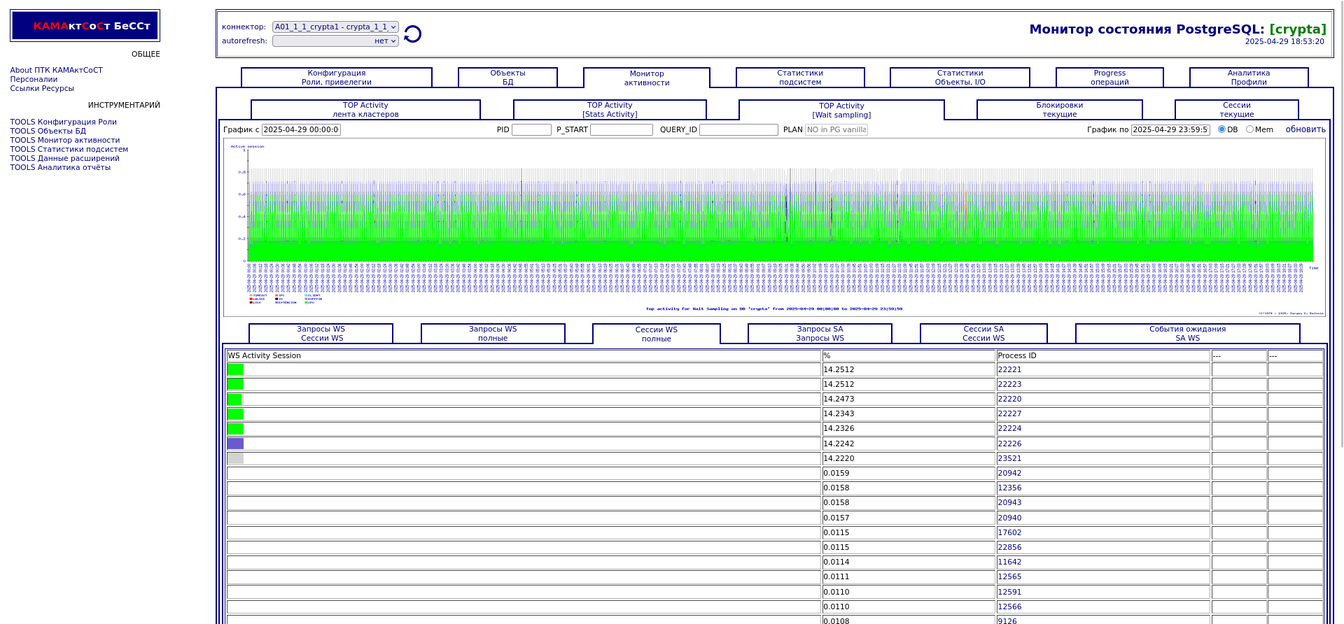Open process ID 22221 link
The image size is (1344, 624).
[1009, 370]
